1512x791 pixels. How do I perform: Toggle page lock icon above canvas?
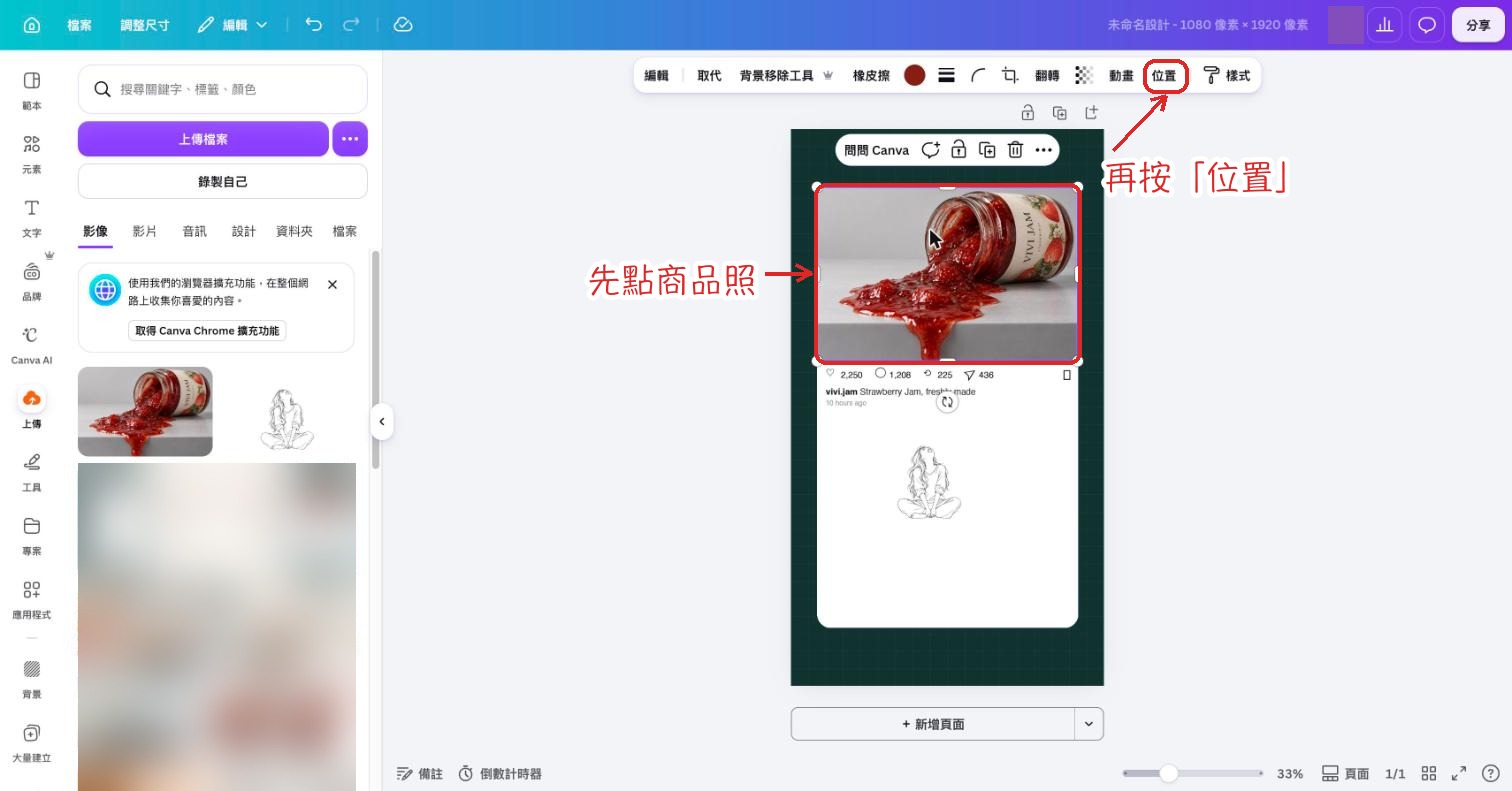tap(1027, 112)
